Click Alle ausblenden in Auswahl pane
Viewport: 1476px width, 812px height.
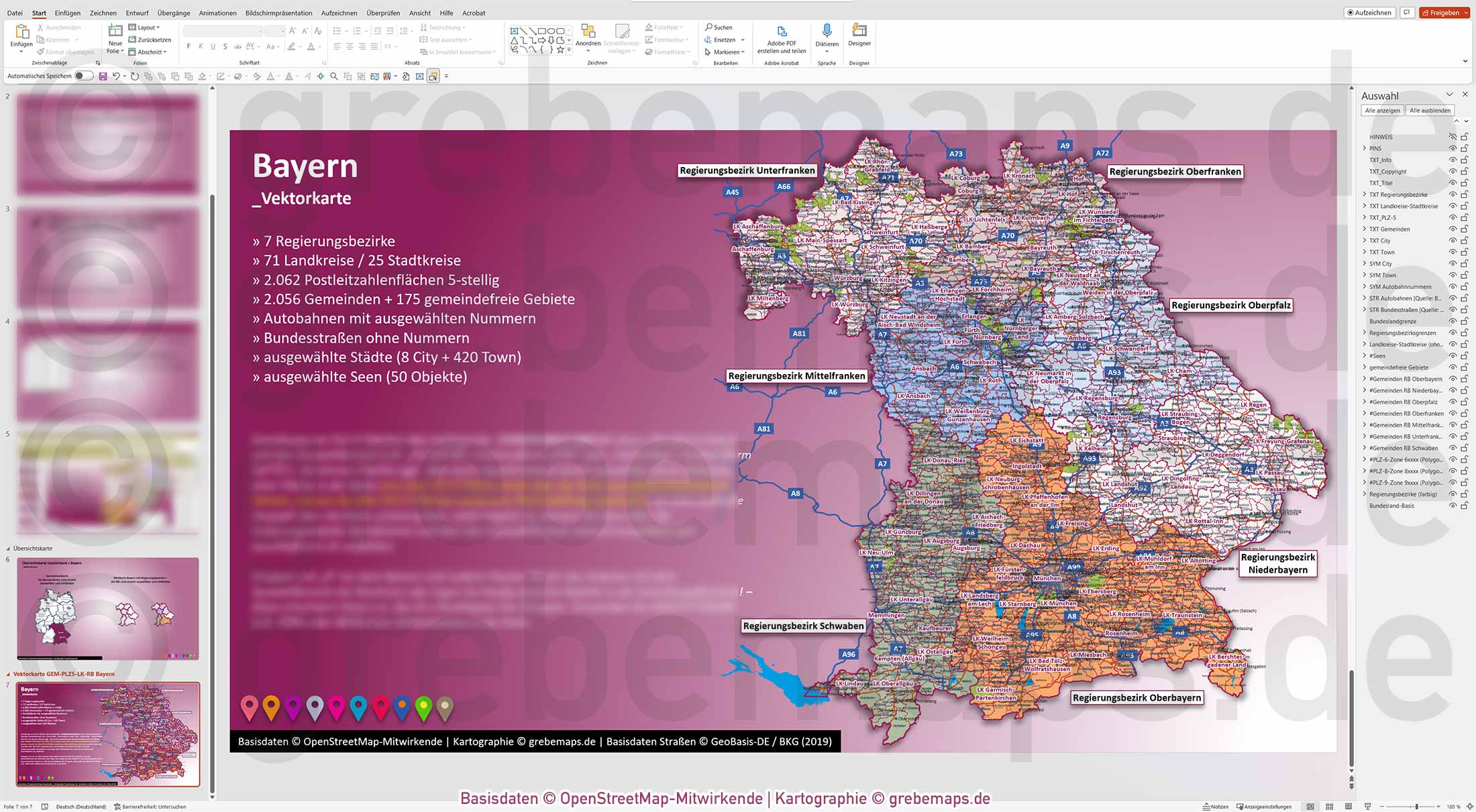[x=1430, y=110]
